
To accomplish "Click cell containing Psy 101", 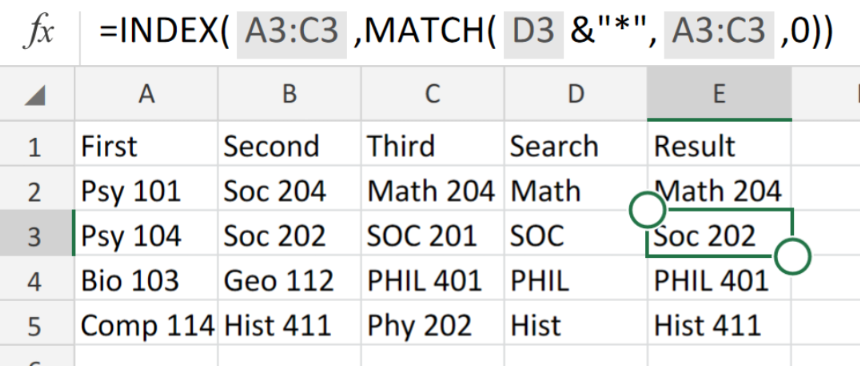I will 146,191.
